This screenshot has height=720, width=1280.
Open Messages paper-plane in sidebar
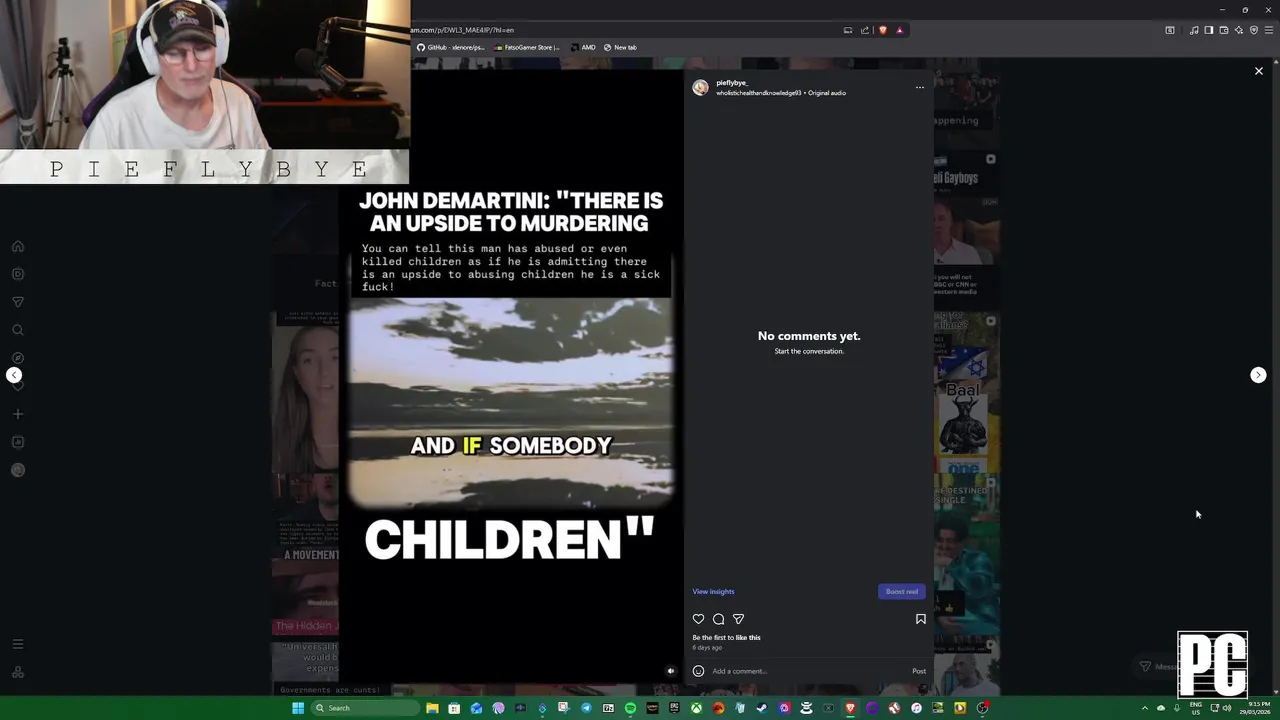pyautogui.click(x=18, y=302)
